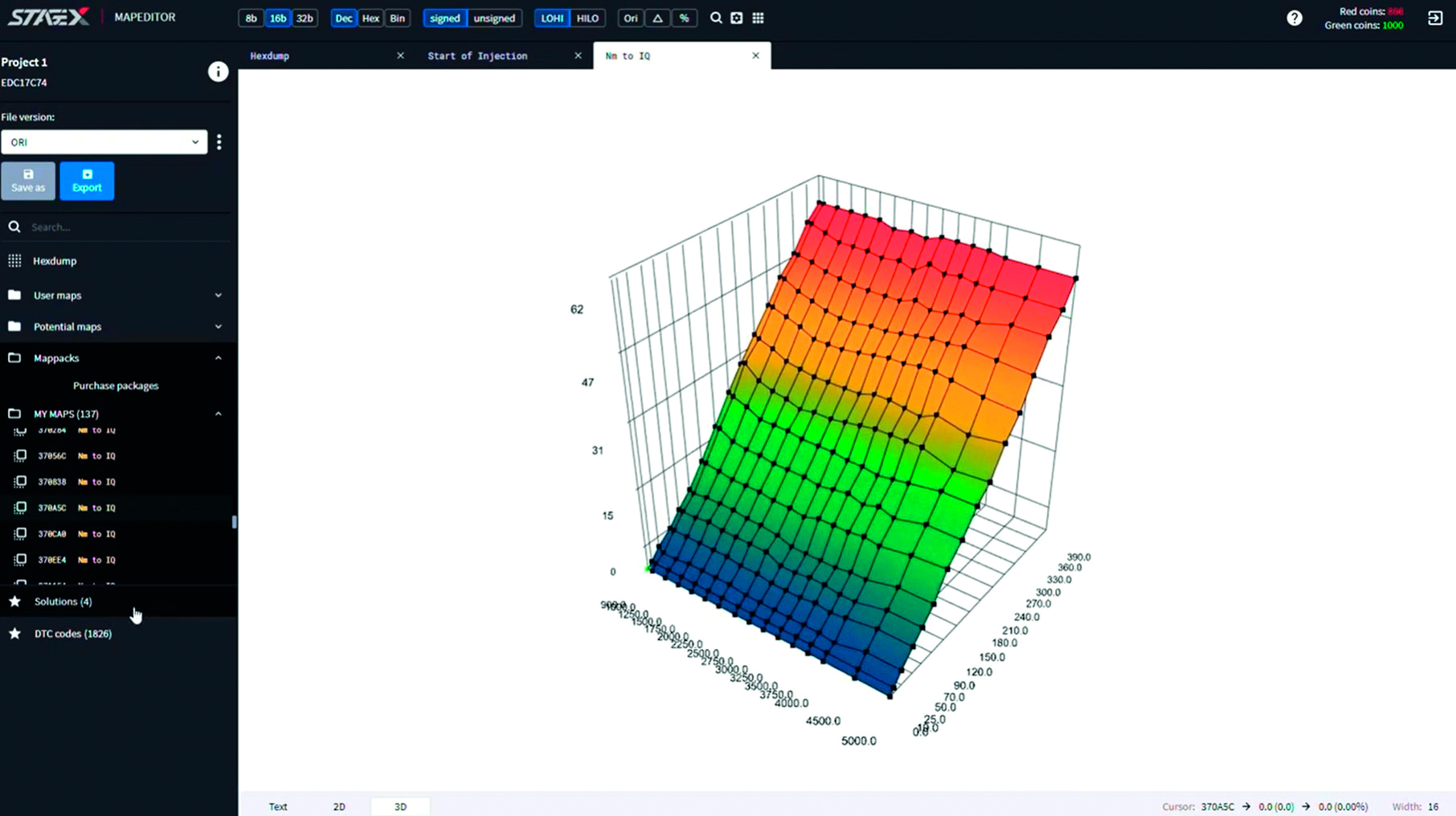Switch to Start of Injection tab

pos(504,55)
